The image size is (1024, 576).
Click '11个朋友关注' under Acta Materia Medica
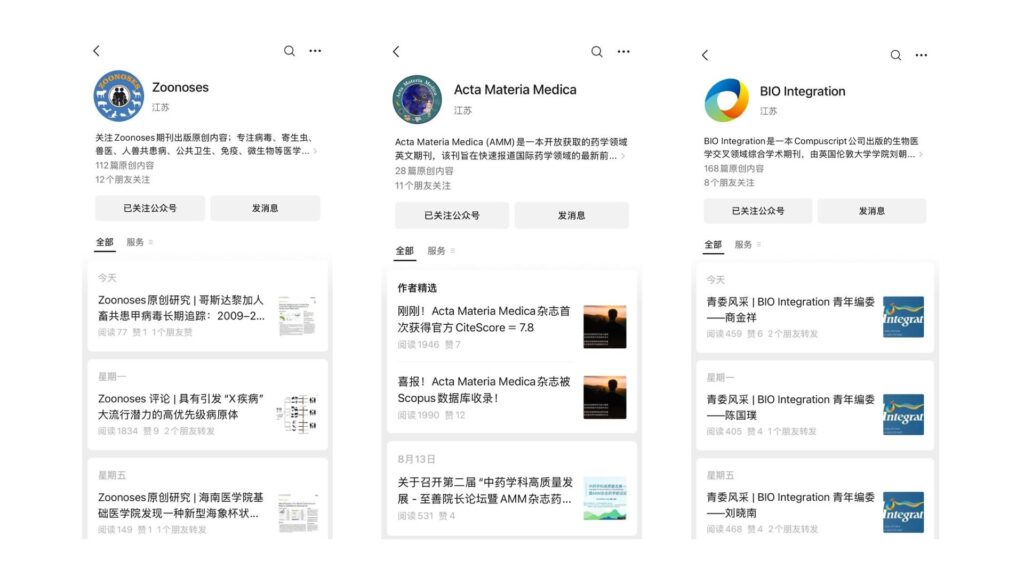(x=423, y=185)
